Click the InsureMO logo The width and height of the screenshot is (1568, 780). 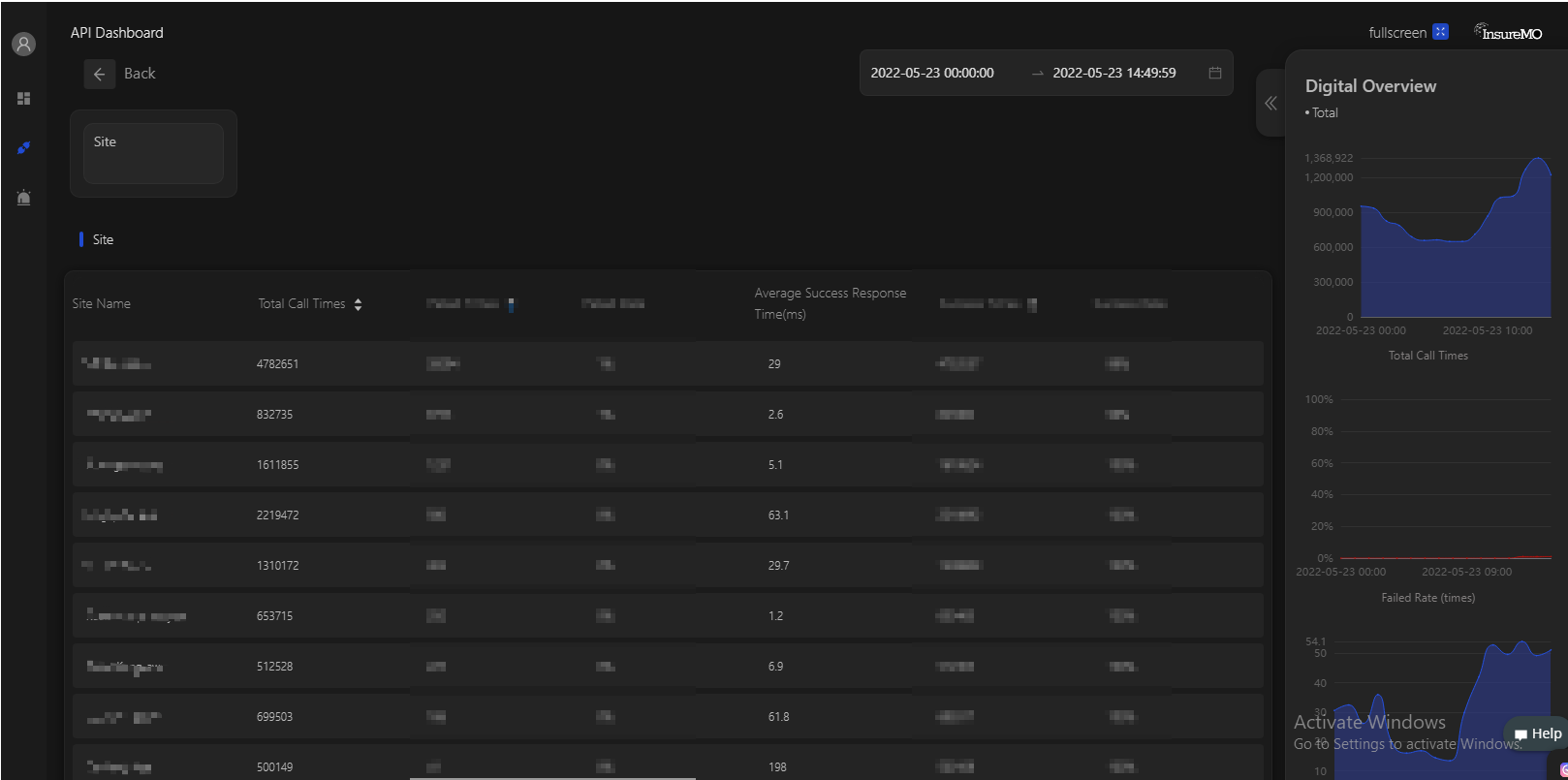1508,33
